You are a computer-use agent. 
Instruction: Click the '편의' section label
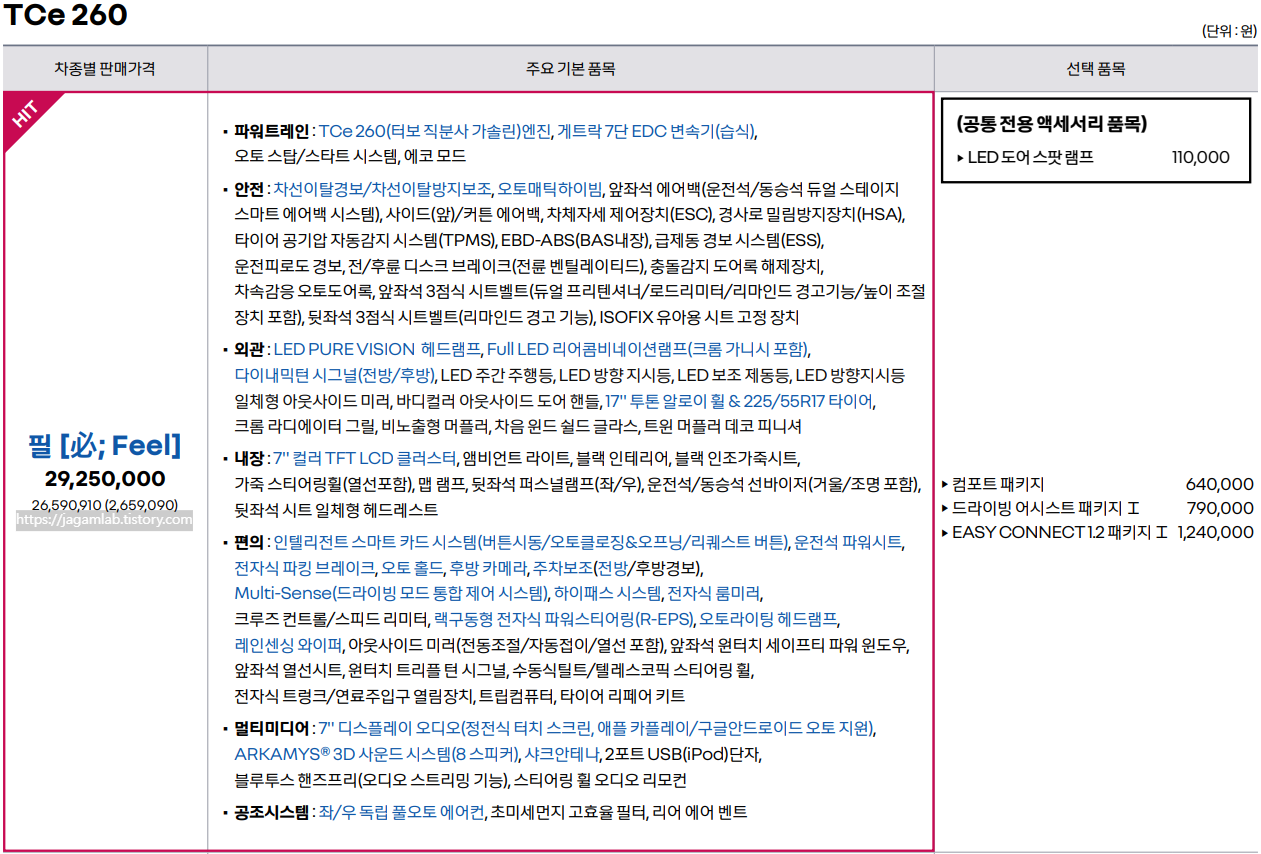[249, 542]
